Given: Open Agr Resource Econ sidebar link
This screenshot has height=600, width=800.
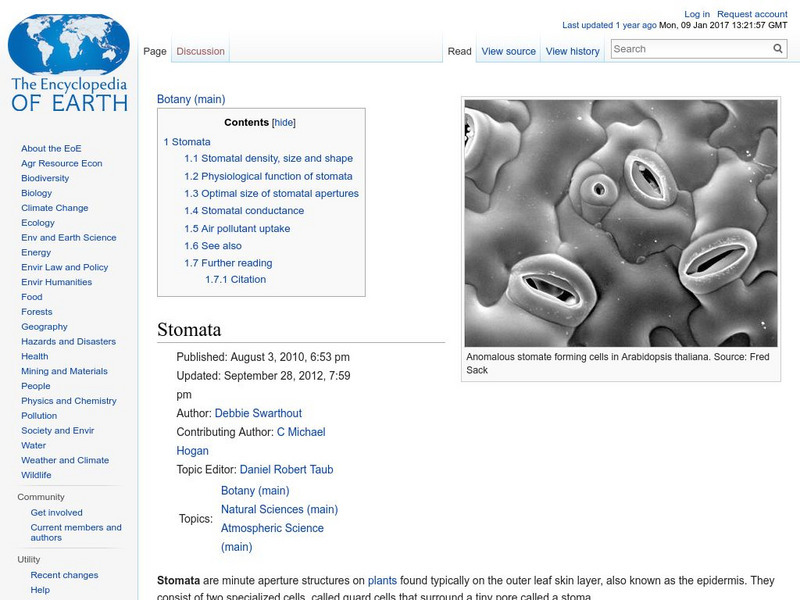Looking at the screenshot, I should (x=62, y=163).
